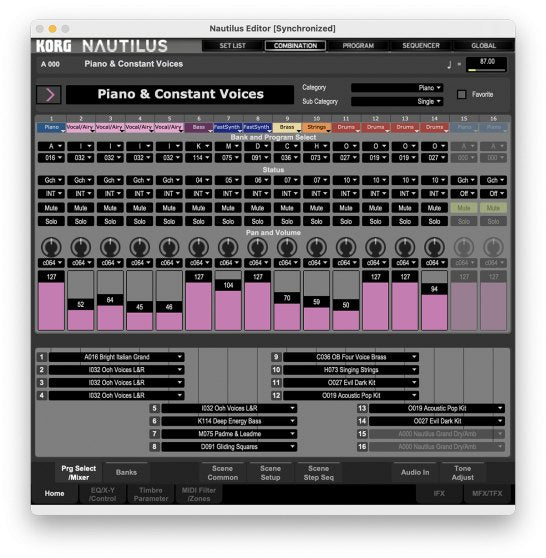Click the tempo field showing 87.00
The image size is (546, 558).
[487, 64]
